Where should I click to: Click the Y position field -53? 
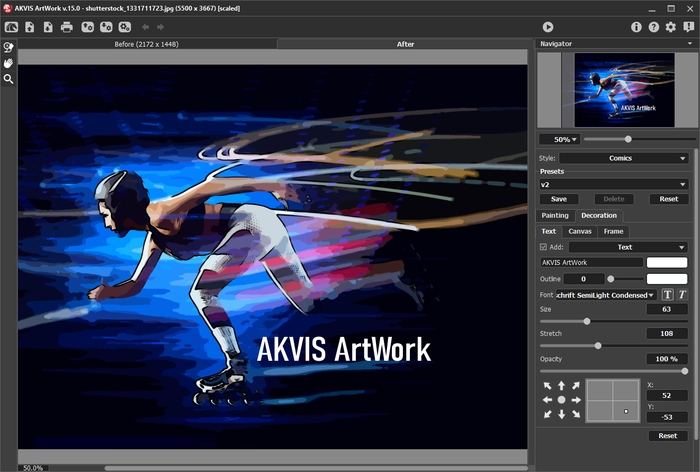(x=667, y=418)
